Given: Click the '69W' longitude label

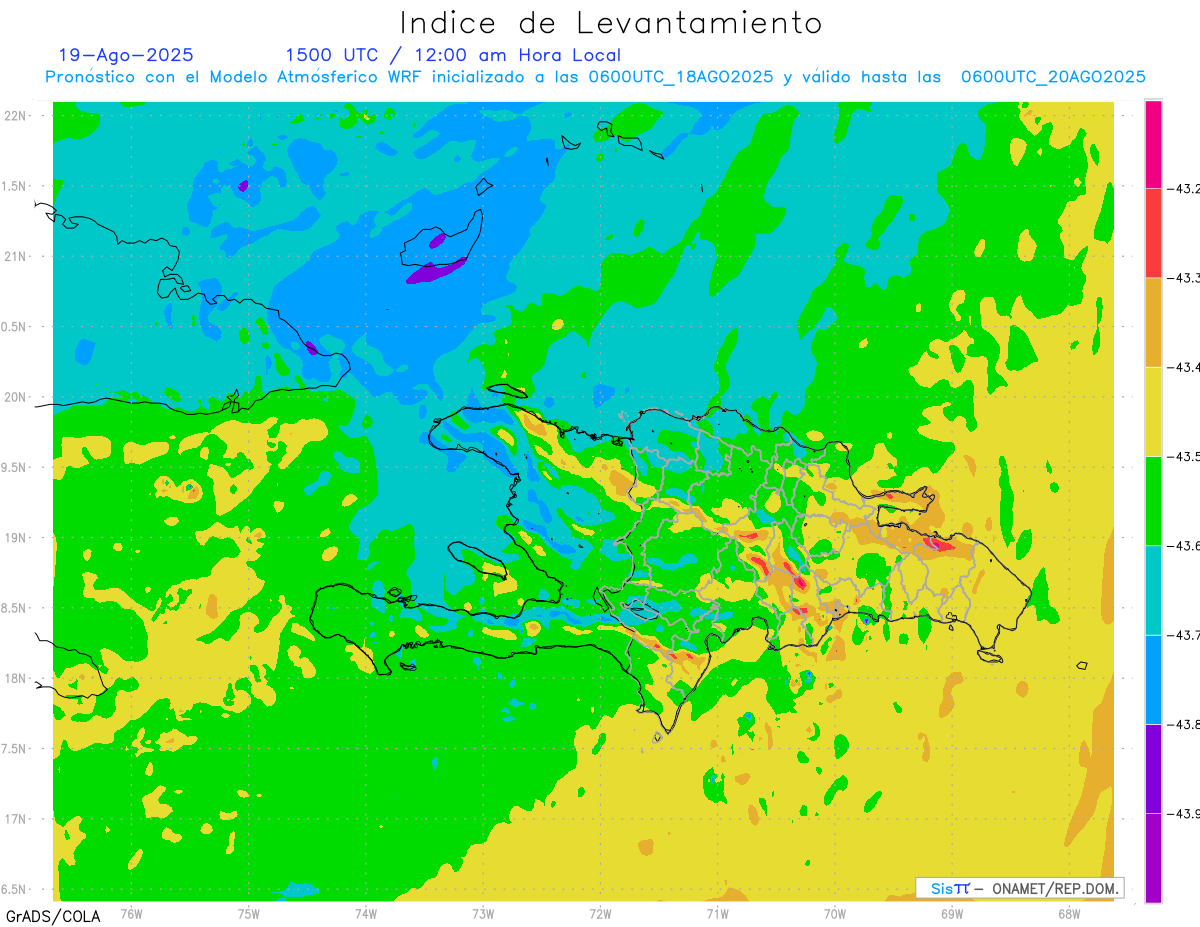Looking at the screenshot, I should point(951,913).
